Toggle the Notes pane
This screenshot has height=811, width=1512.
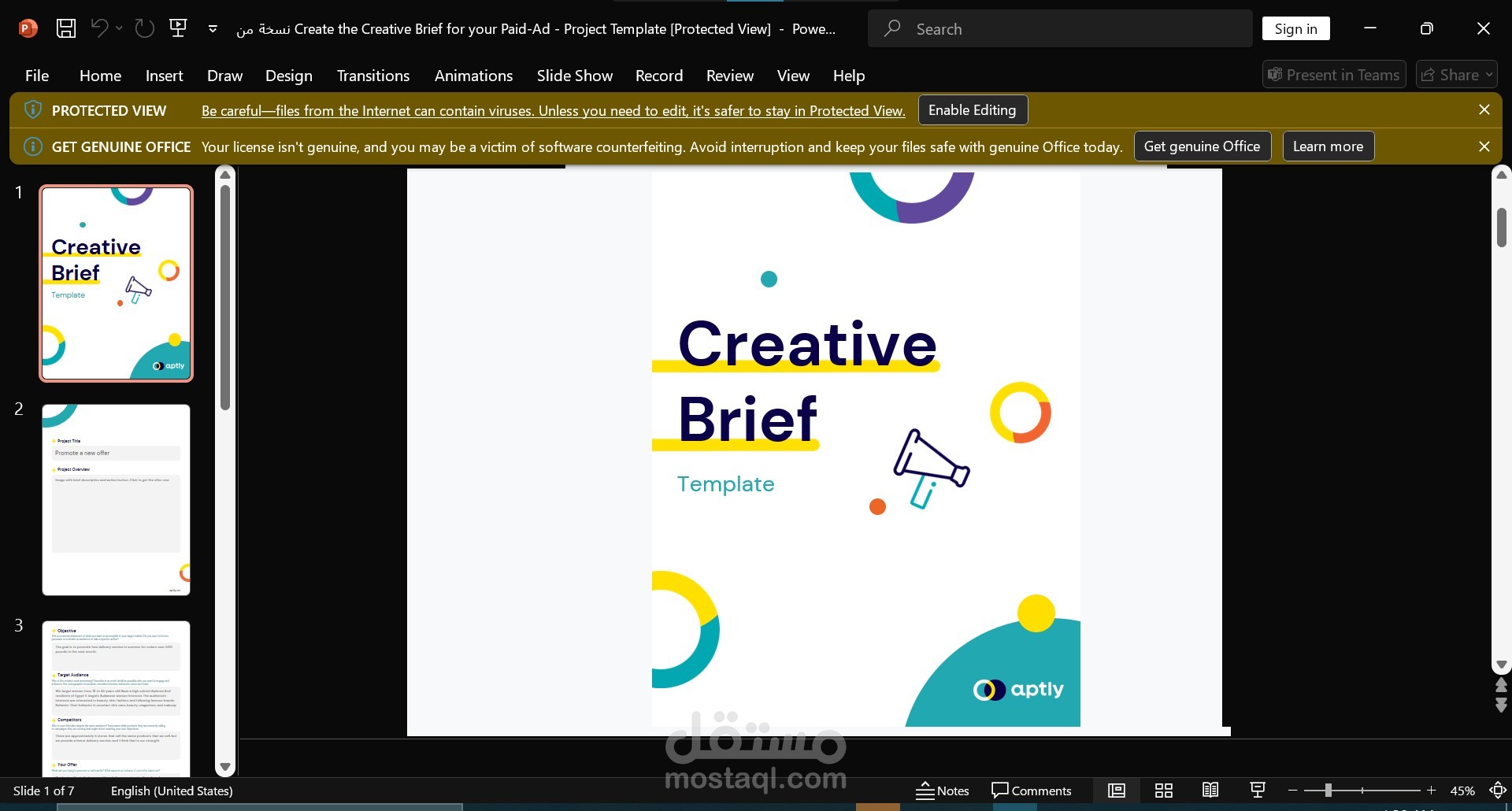943,791
